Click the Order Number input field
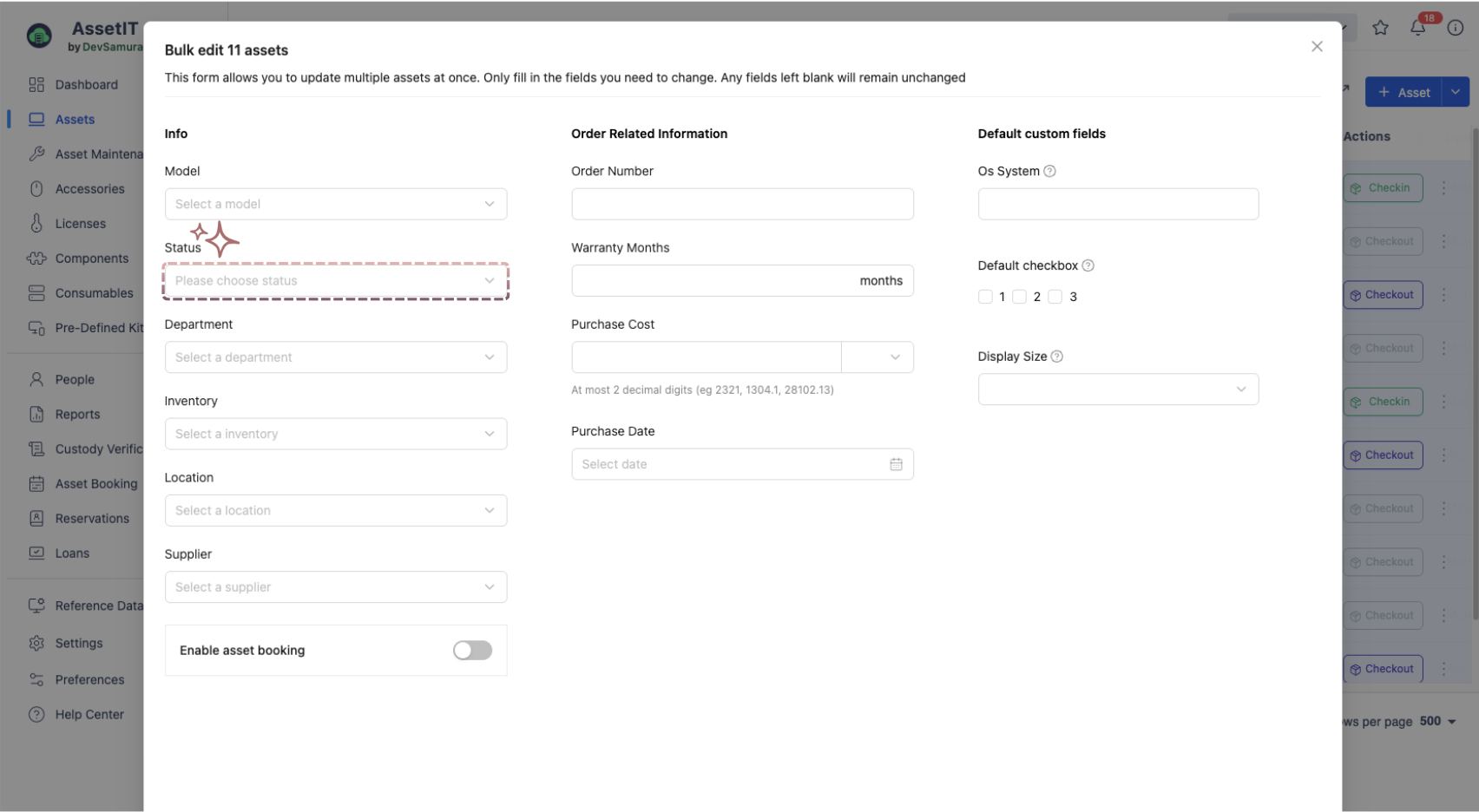The height and width of the screenshot is (812, 1479). point(741,204)
